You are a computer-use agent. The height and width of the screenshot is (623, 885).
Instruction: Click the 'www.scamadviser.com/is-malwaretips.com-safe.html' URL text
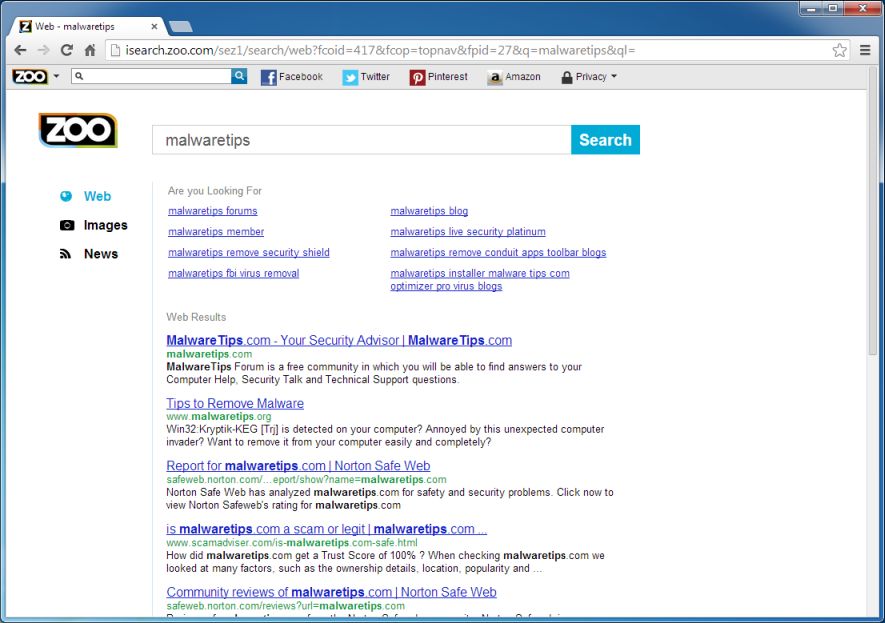[x=292, y=543]
